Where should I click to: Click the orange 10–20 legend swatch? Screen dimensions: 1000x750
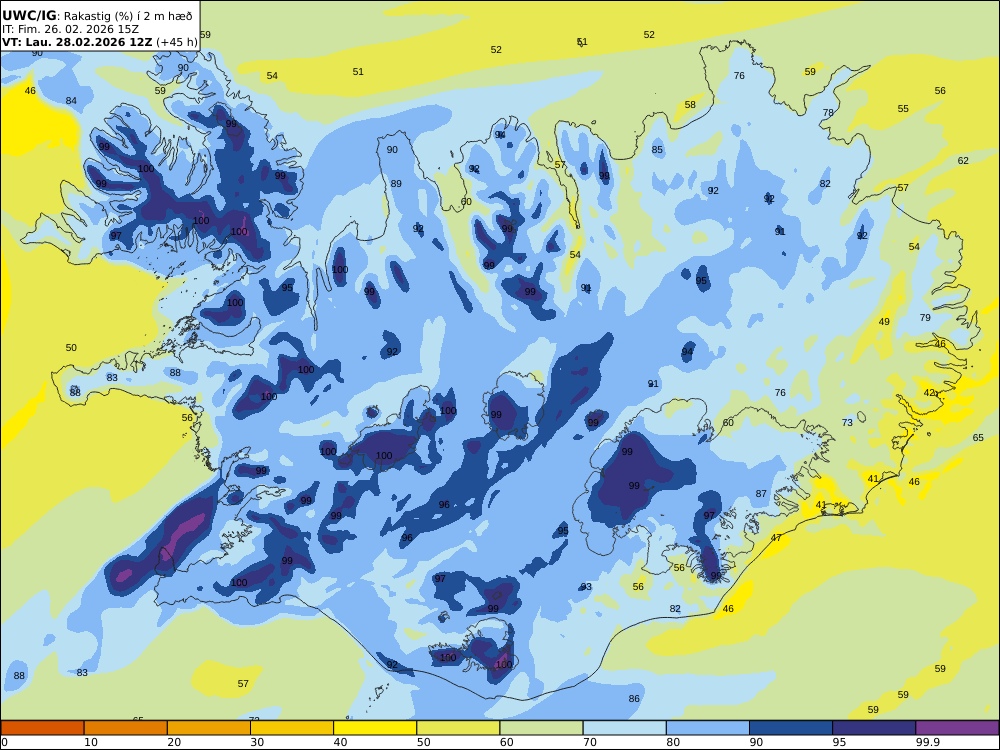coord(126,728)
